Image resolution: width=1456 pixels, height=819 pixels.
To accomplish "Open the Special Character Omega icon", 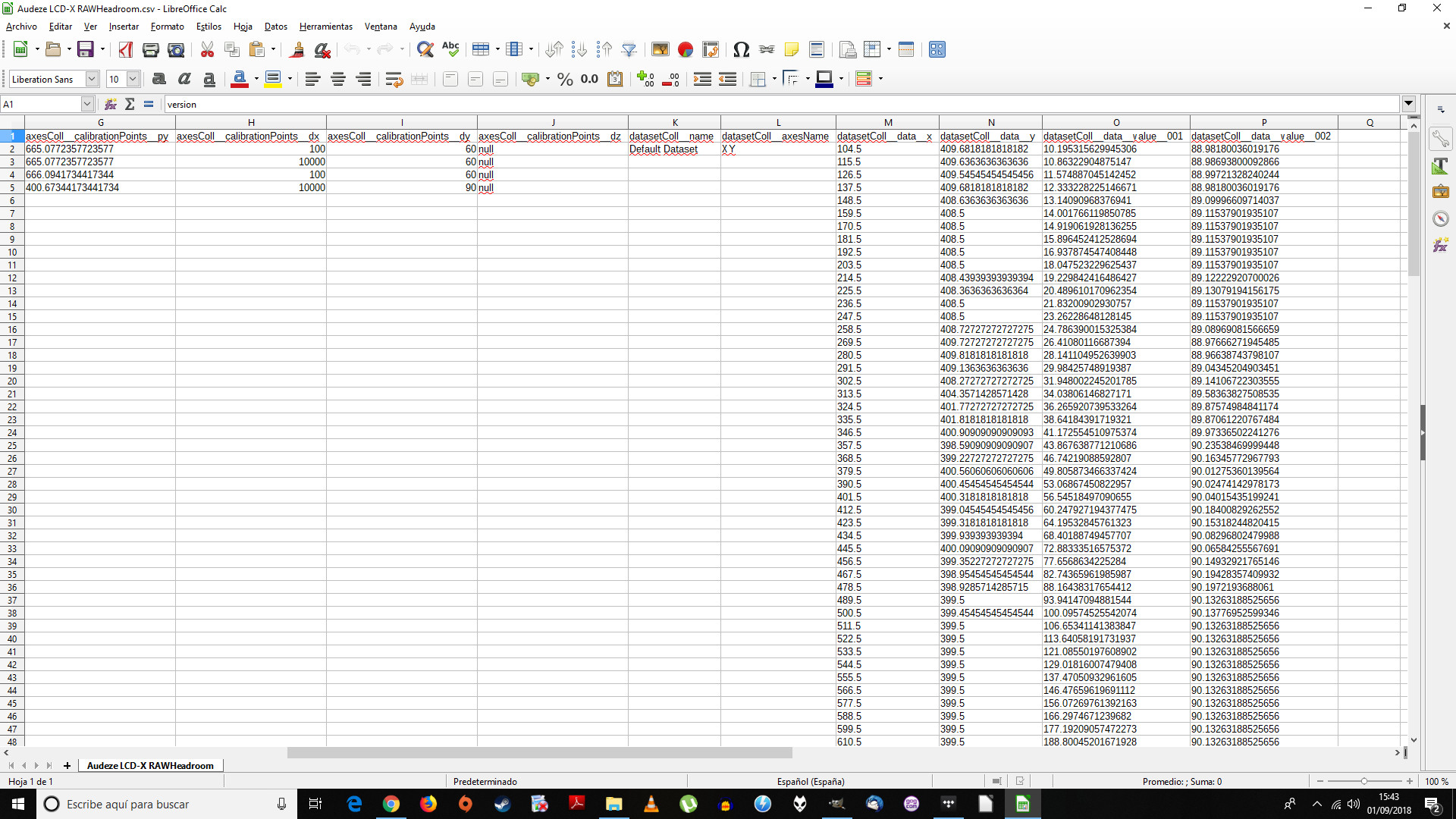I will tap(741, 50).
